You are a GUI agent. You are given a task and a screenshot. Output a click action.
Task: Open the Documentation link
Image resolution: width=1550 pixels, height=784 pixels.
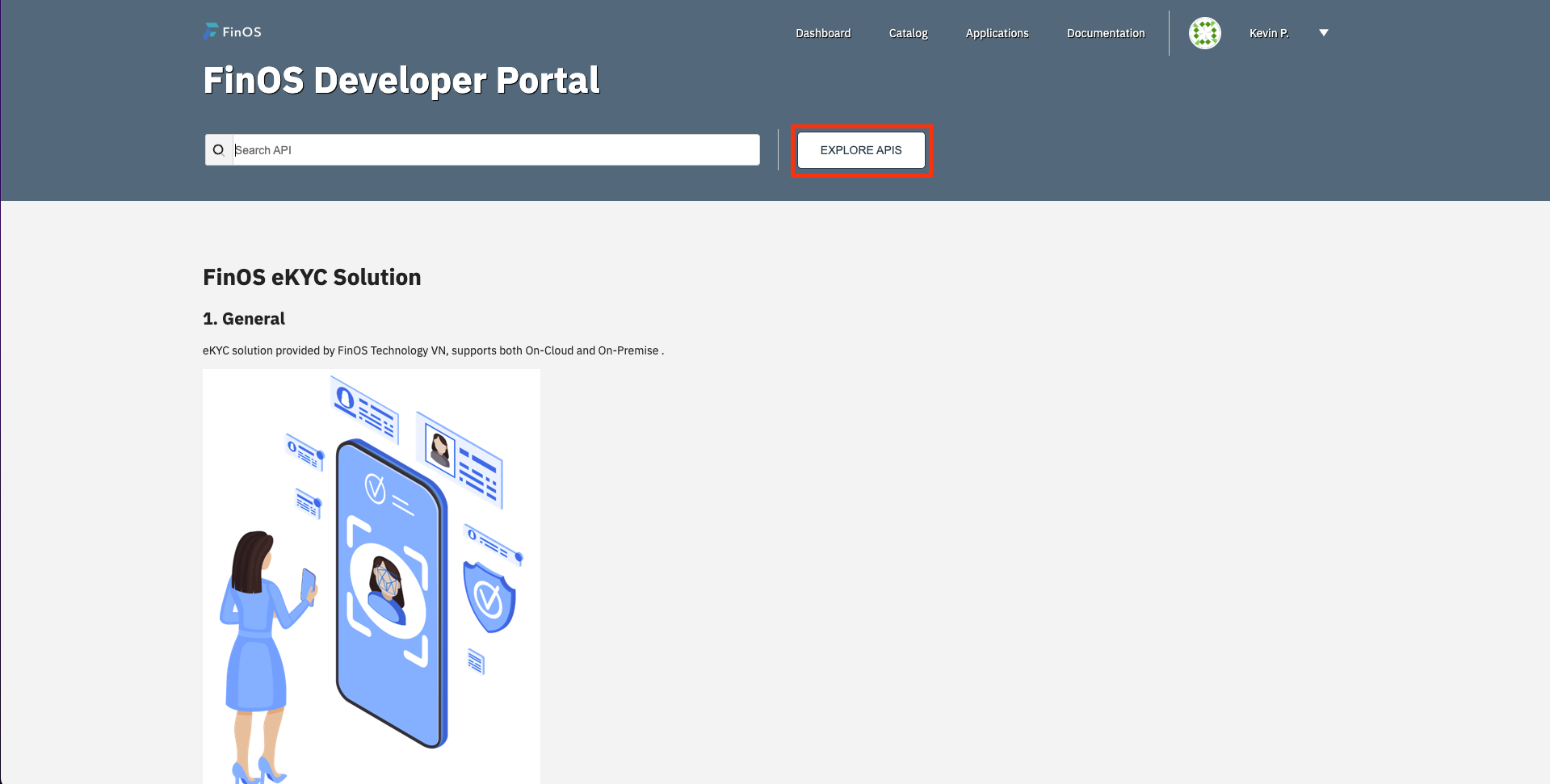[1105, 33]
